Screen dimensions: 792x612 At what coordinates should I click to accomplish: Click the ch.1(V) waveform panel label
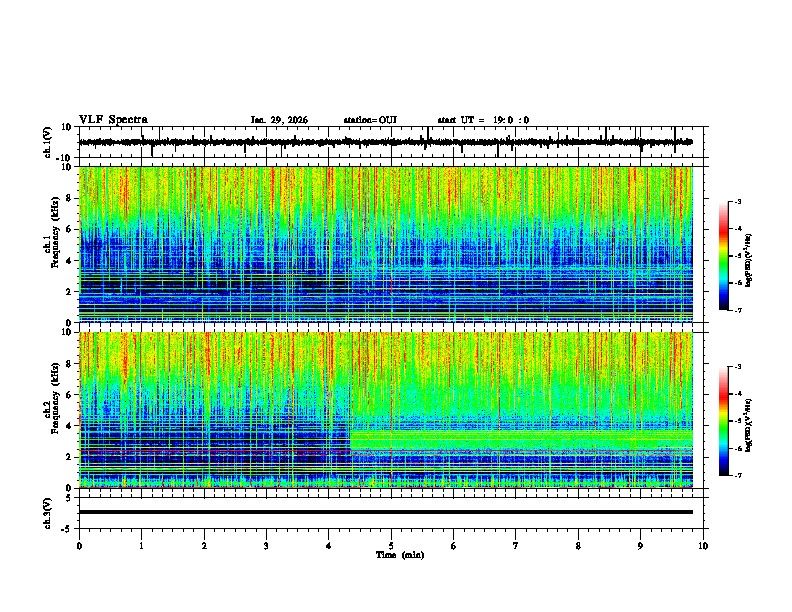point(48,142)
